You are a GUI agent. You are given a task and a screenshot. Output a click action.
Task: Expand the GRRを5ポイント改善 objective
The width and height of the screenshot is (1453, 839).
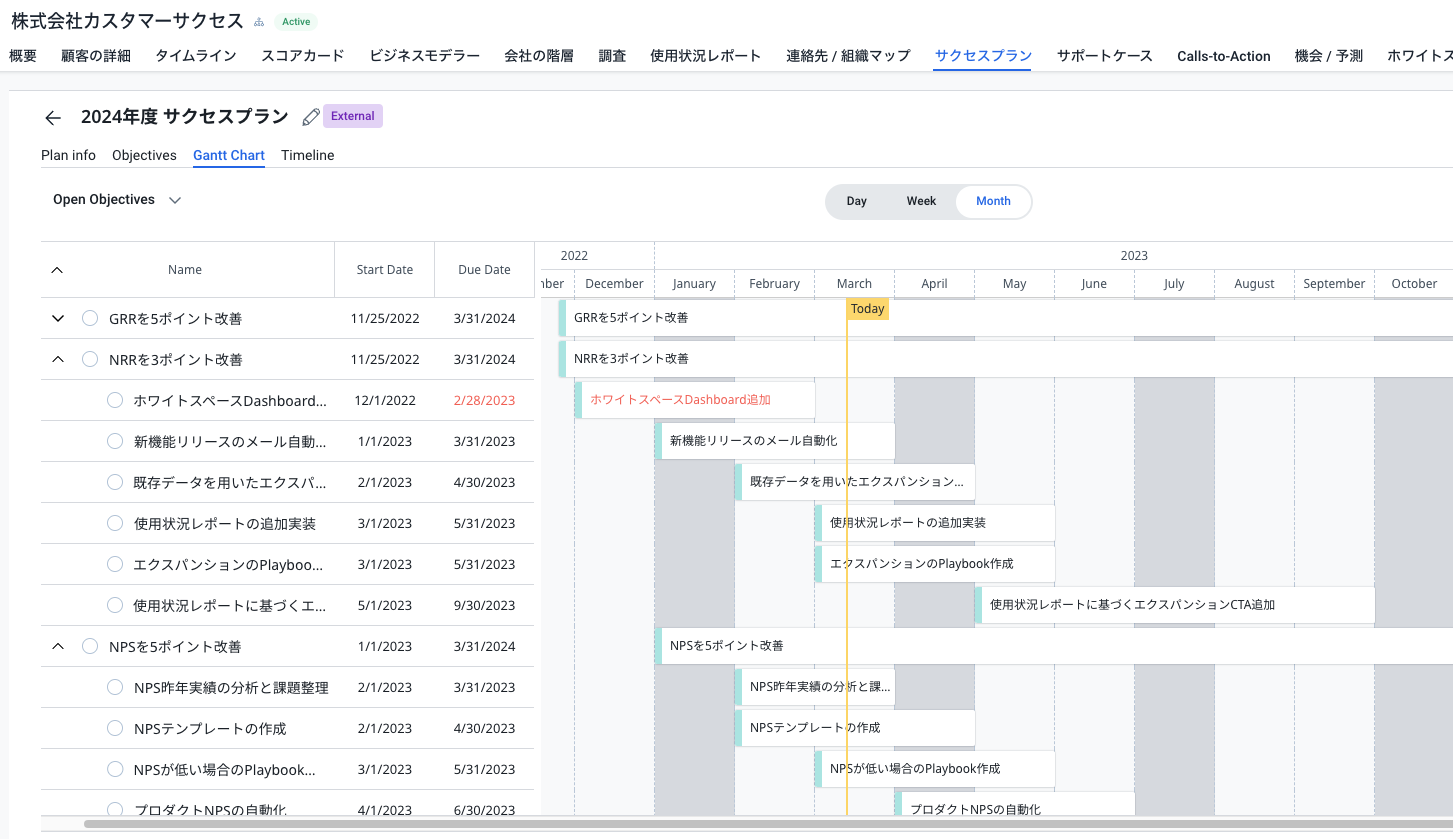(57, 319)
